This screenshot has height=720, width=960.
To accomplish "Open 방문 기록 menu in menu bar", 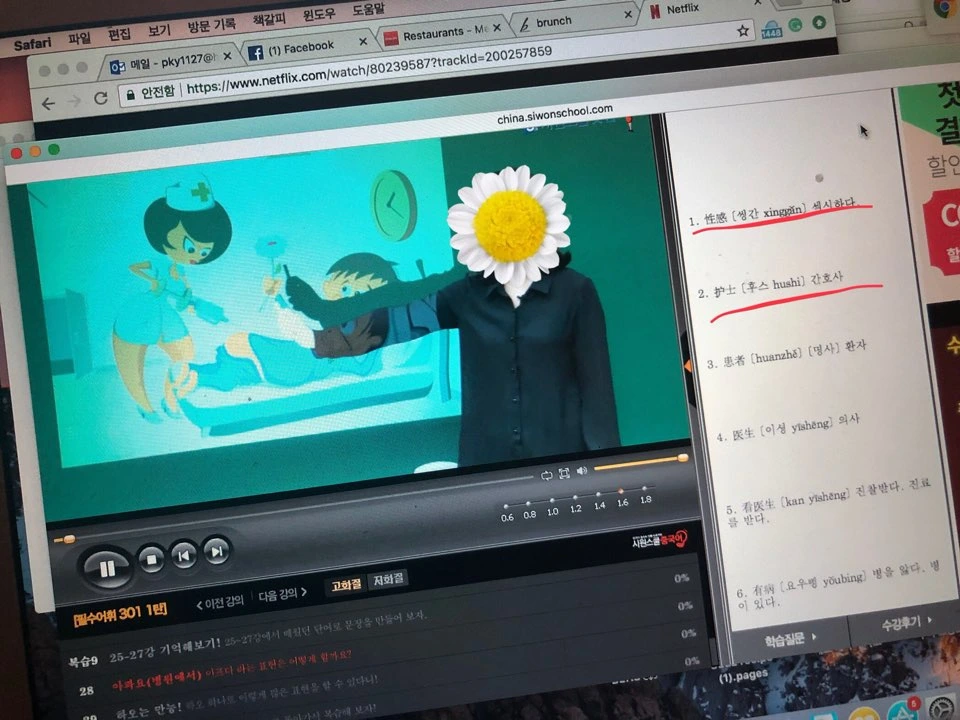I will [x=211, y=25].
